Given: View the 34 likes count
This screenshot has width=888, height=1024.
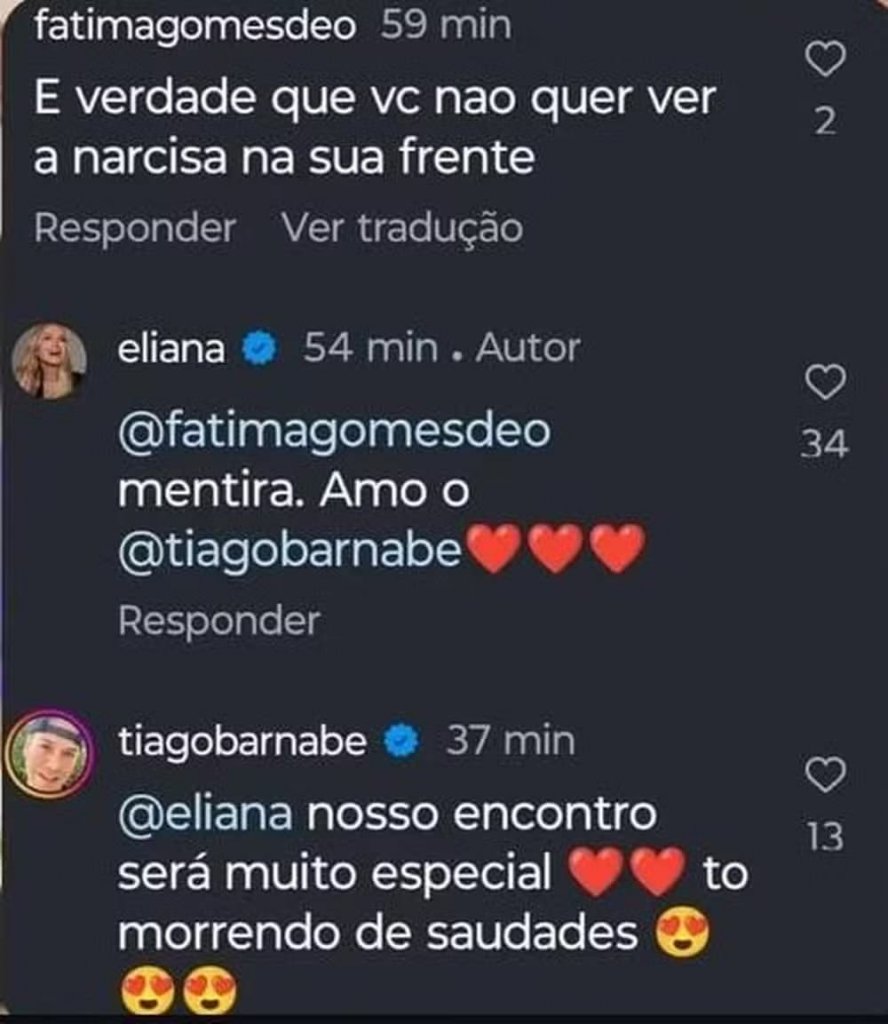Looking at the screenshot, I should pos(825,444).
